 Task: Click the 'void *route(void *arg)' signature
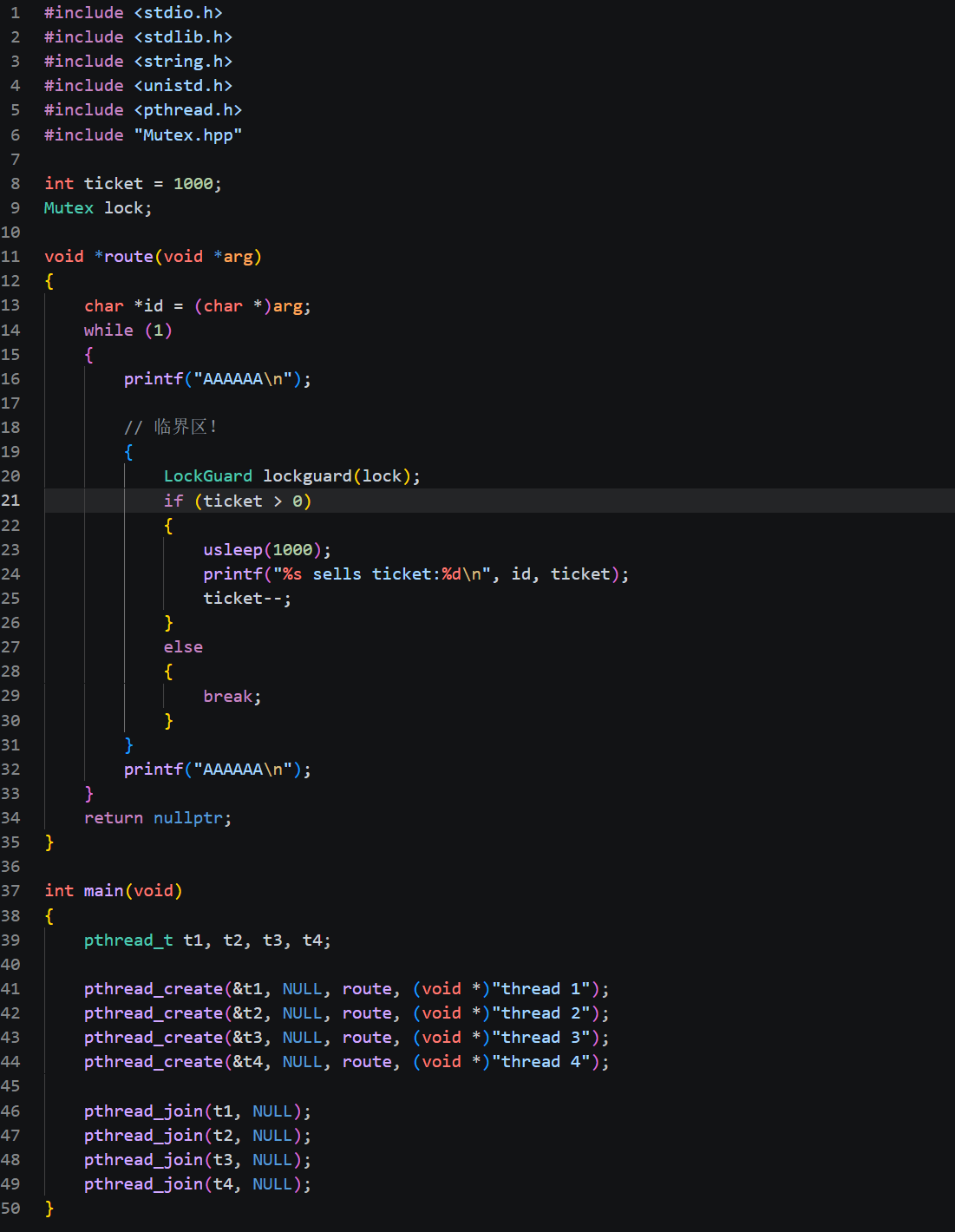tap(153, 257)
